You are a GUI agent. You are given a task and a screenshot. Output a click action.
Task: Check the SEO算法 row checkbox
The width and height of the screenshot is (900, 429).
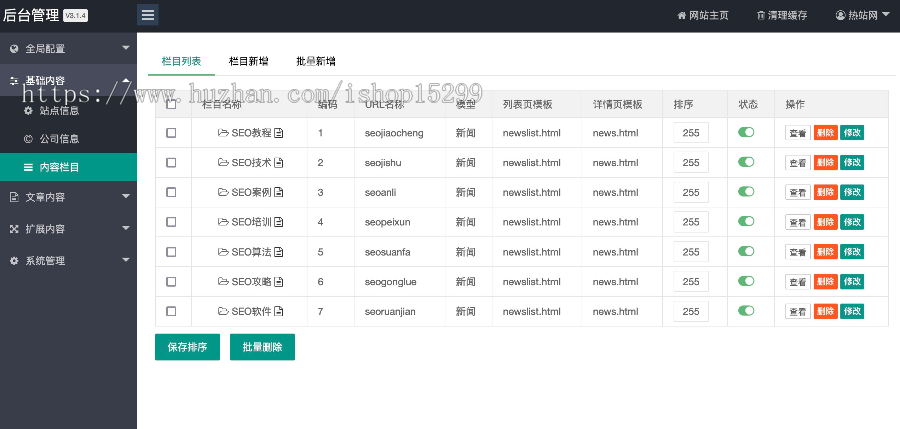(x=171, y=252)
